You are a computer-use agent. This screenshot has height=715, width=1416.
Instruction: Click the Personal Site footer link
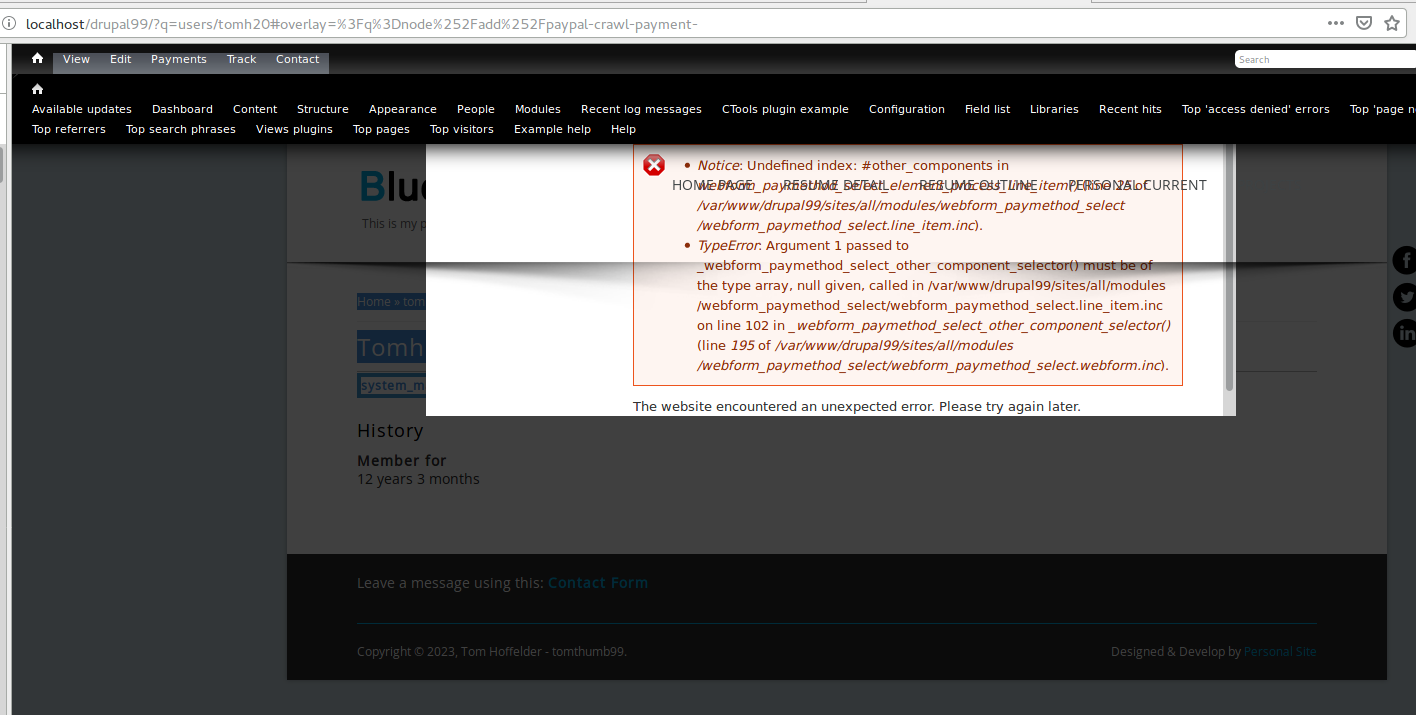(x=1280, y=651)
